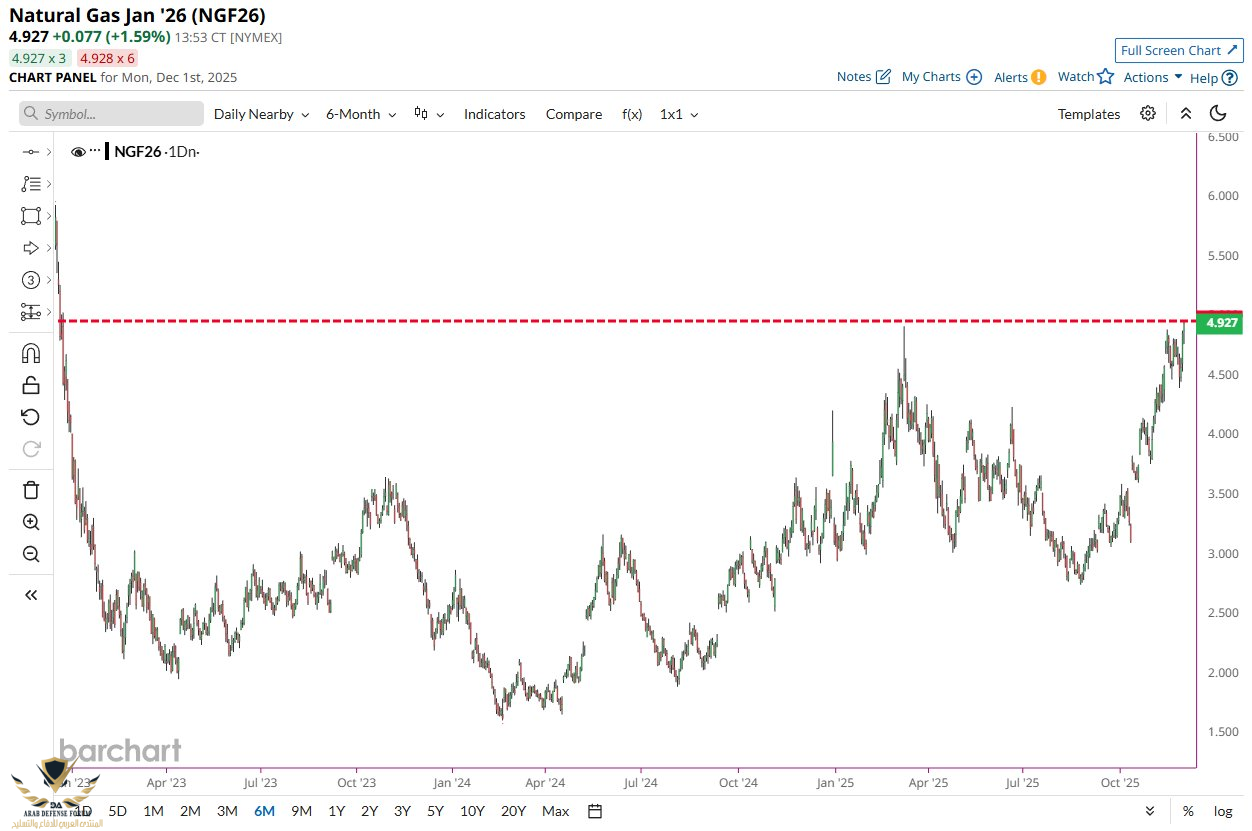Viewport: 1252px width, 831px height.
Task: Open the My Charts link
Action: pyautogui.click(x=941, y=77)
